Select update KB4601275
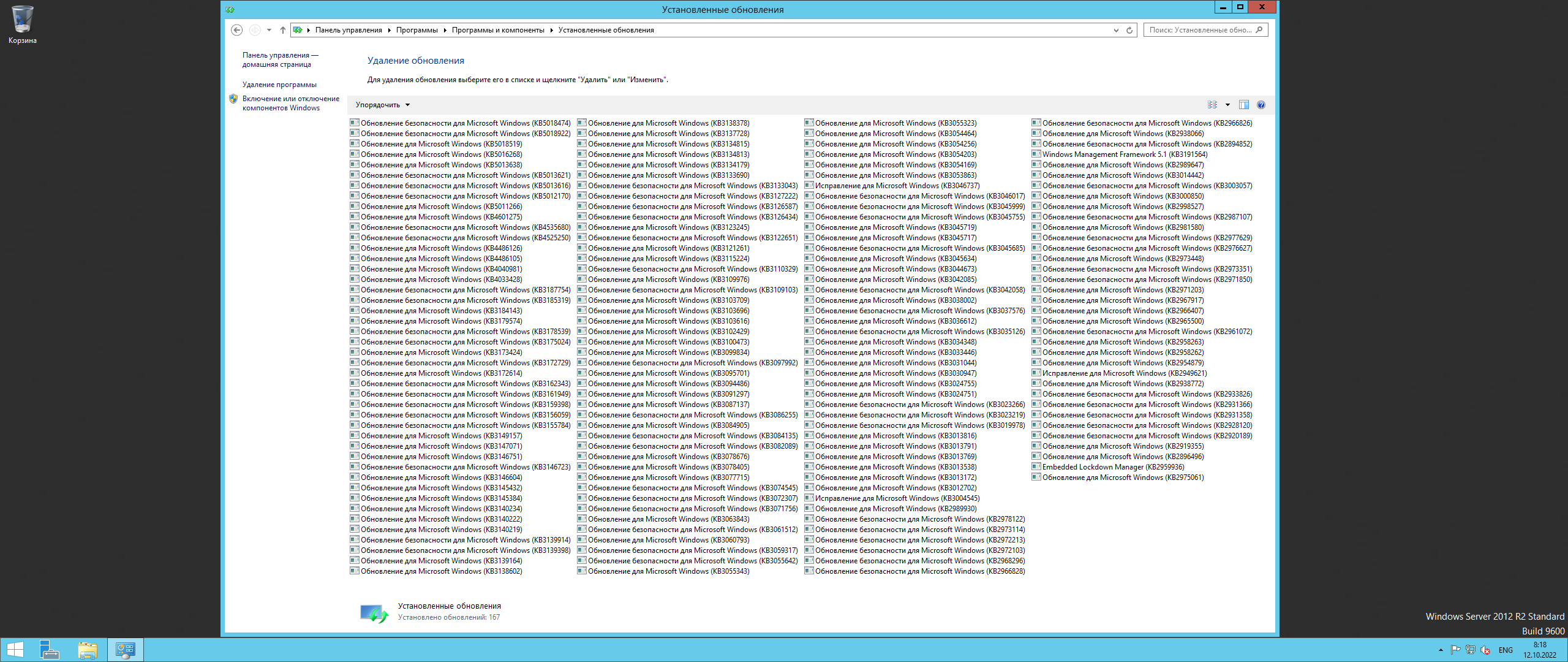The image size is (1568, 662). 436,217
